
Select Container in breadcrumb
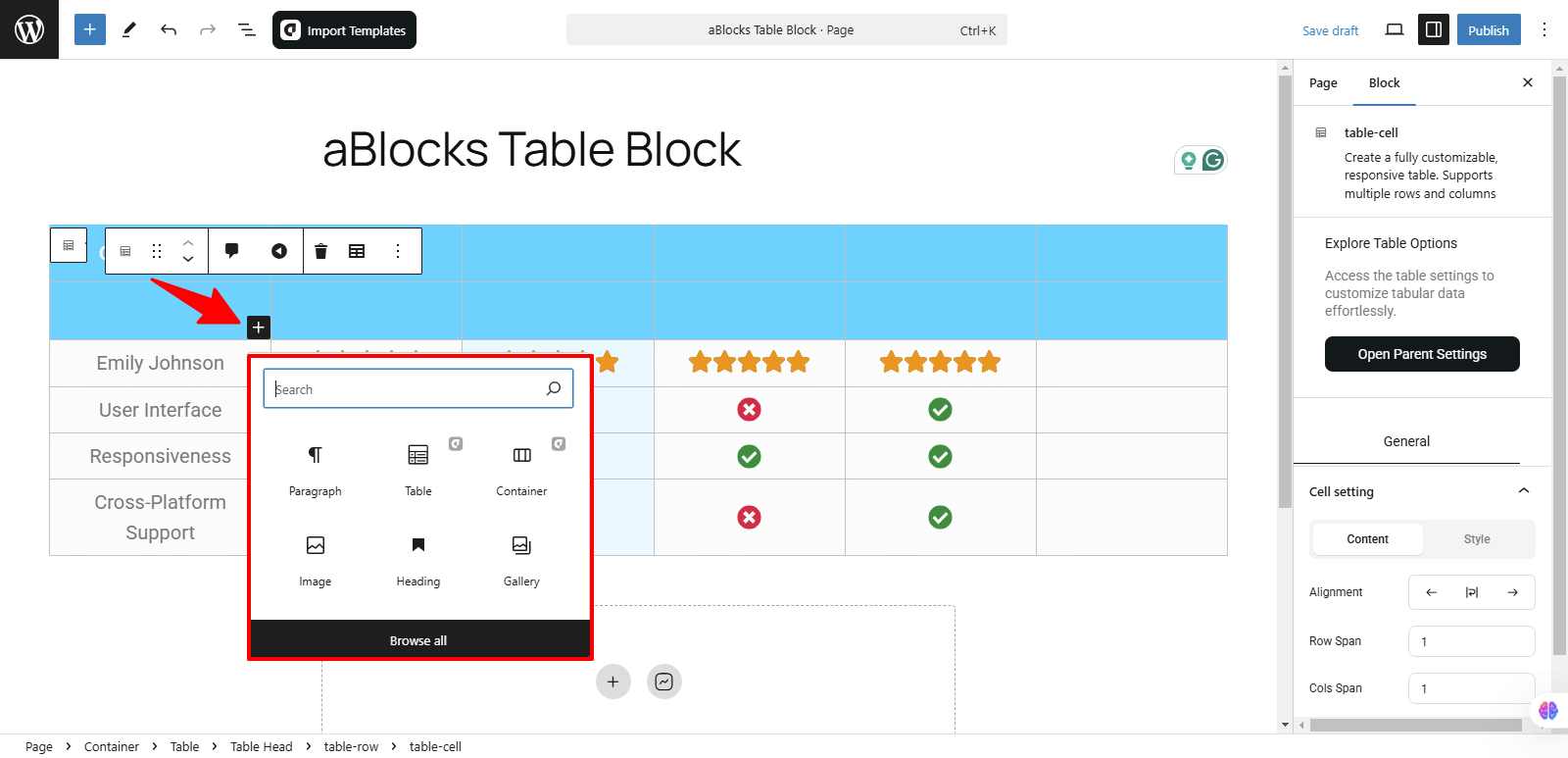click(112, 746)
